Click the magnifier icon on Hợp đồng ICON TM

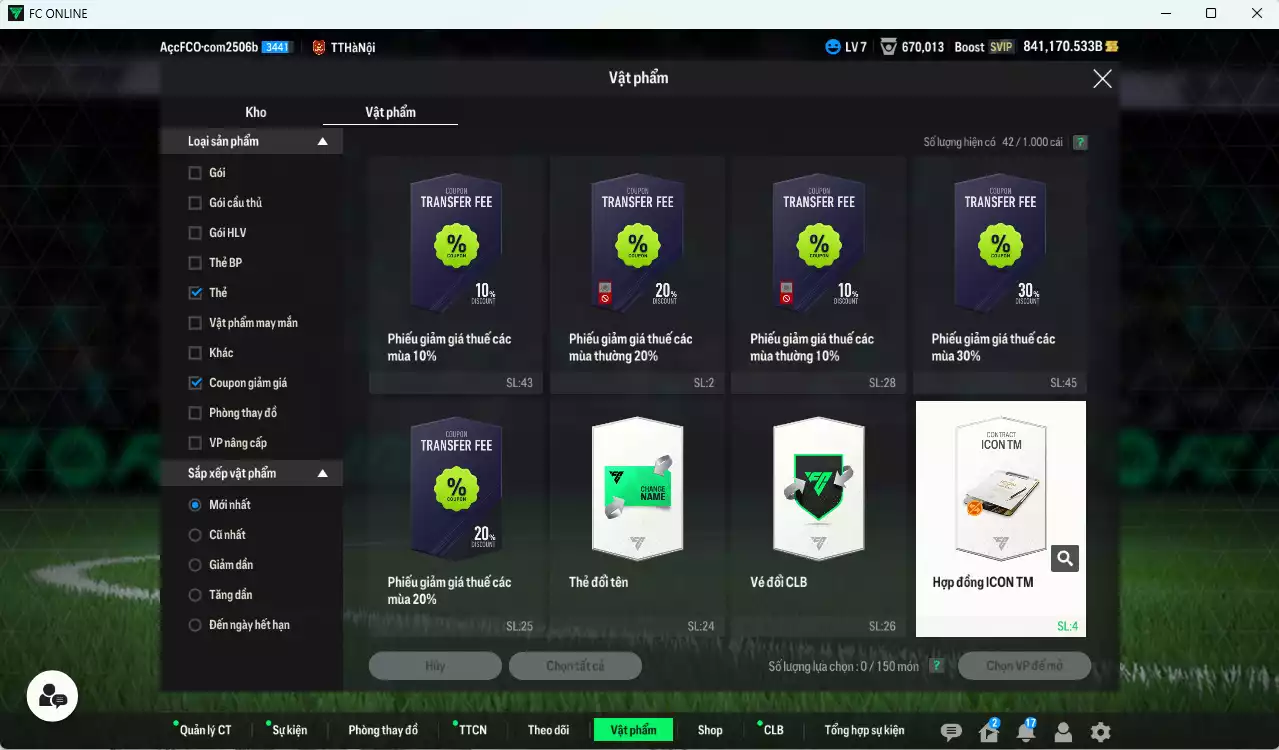(x=1065, y=558)
